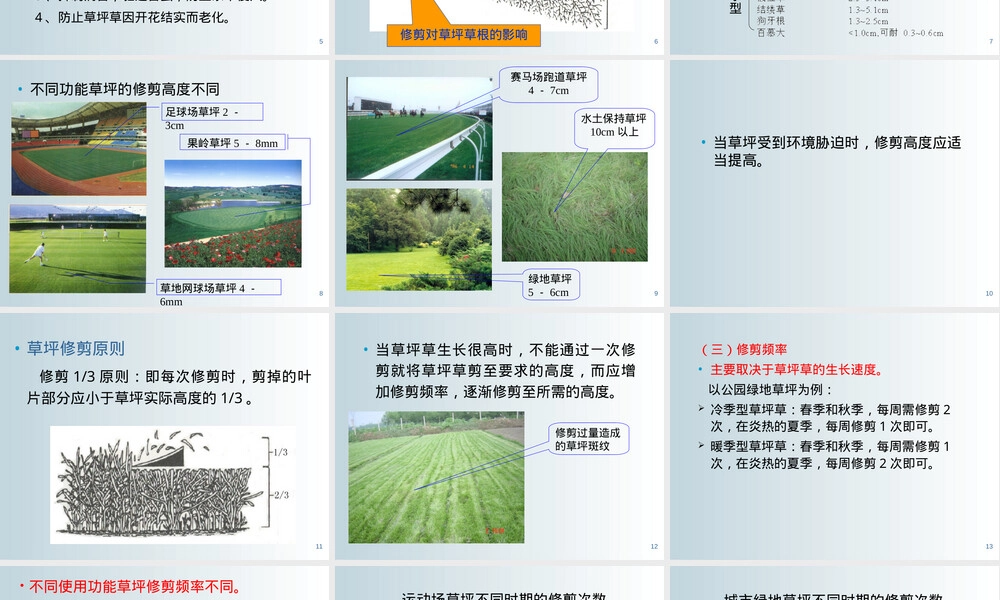Screen dimensions: 1000x600
Task: Click the 果岭草坪 5-8mm callout label
Action: 233,143
